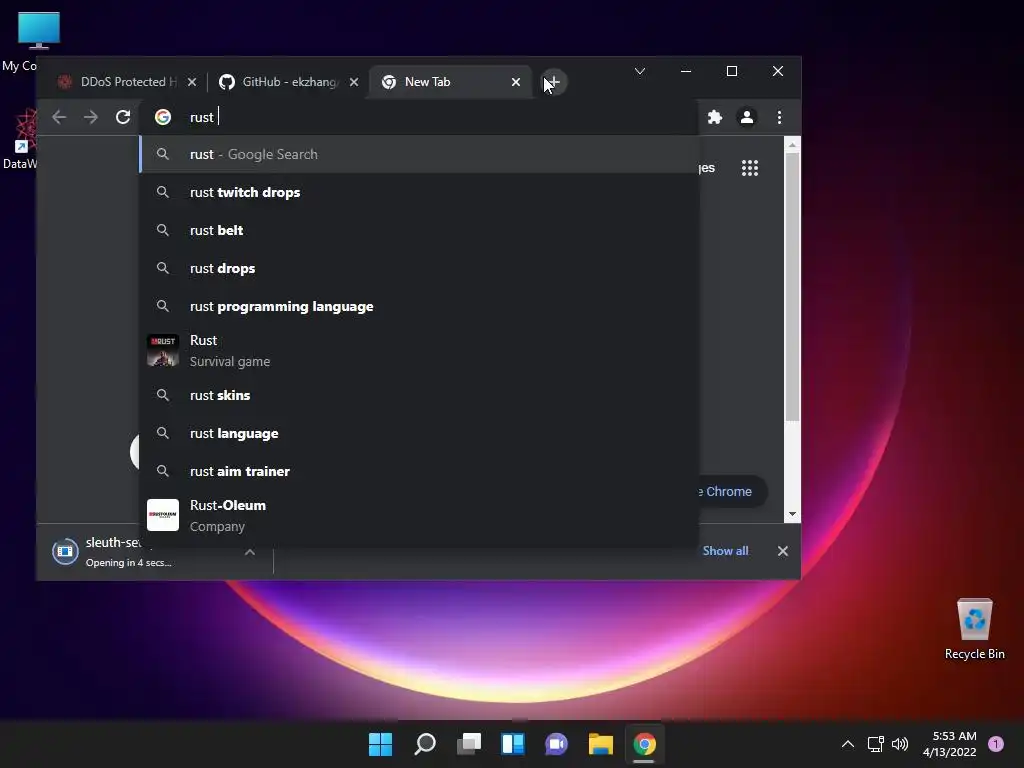Image resolution: width=1024 pixels, height=768 pixels.
Task: Click the network tray icon
Action: [x=875, y=744]
